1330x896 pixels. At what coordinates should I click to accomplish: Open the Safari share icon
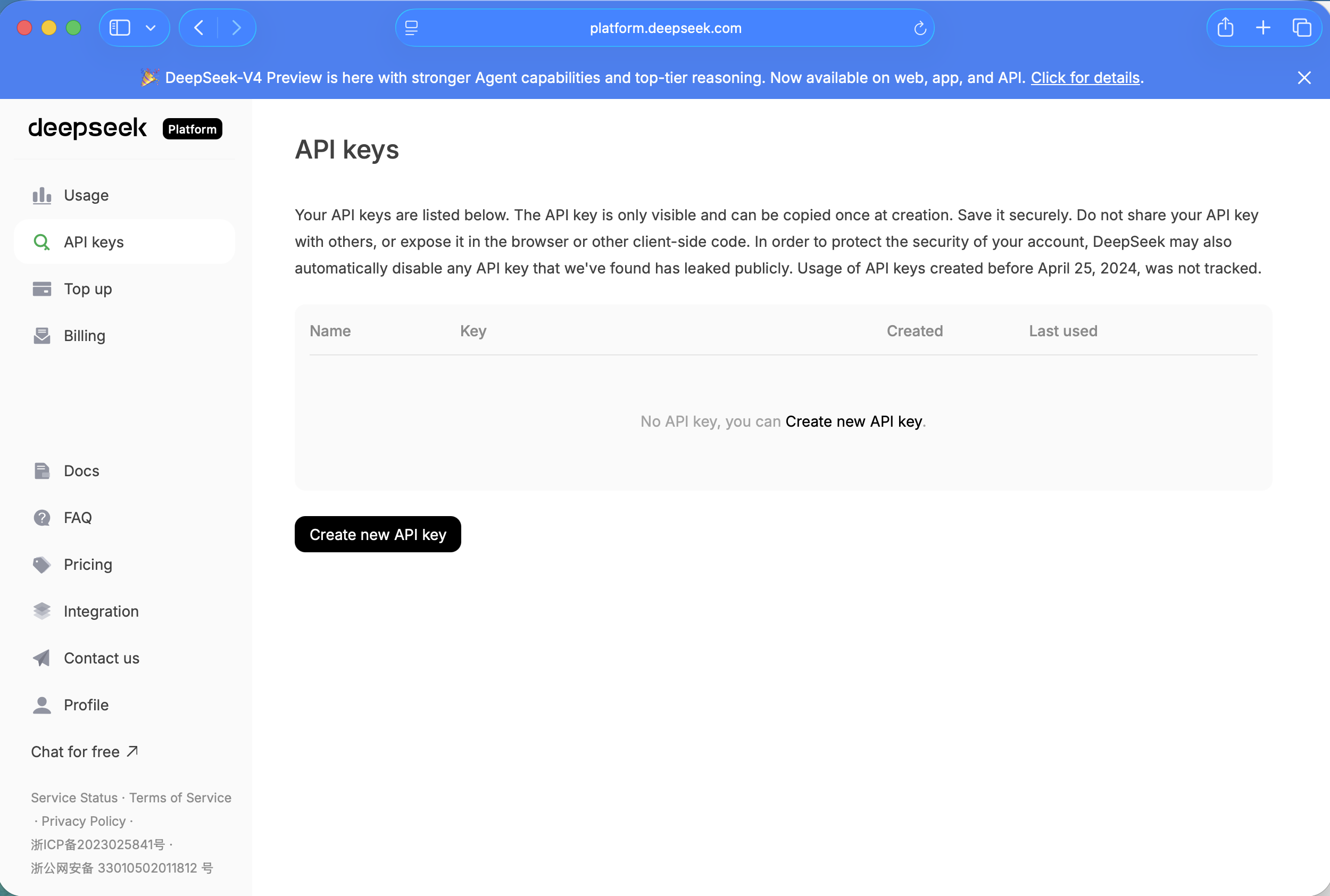[x=1225, y=27]
